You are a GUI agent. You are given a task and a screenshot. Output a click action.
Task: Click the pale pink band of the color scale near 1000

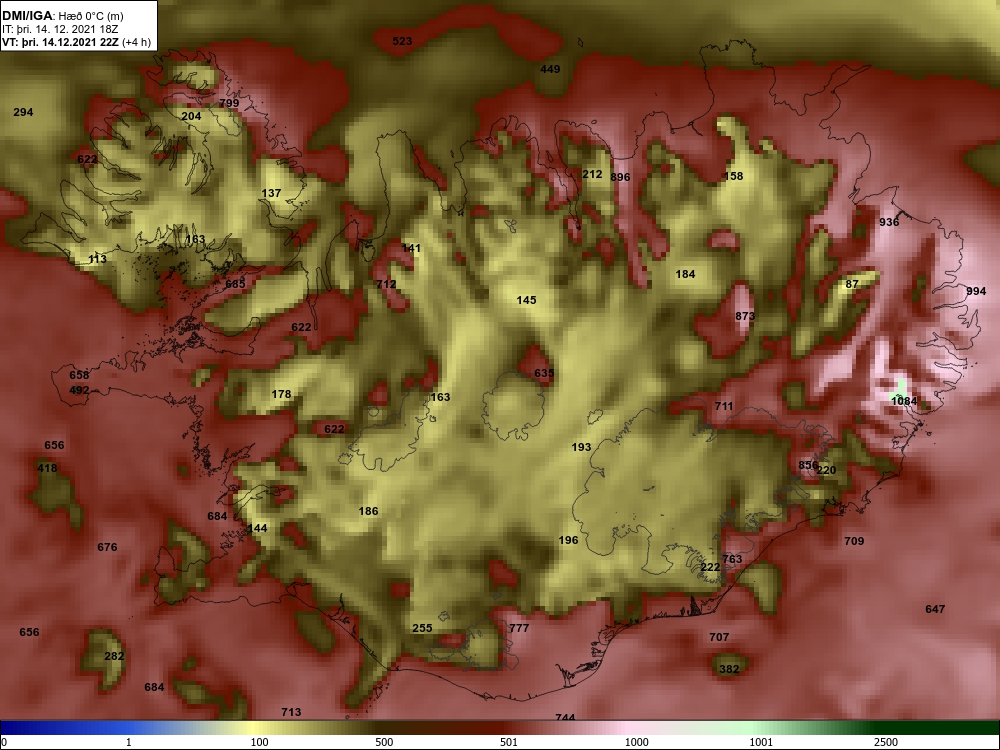coord(631,728)
